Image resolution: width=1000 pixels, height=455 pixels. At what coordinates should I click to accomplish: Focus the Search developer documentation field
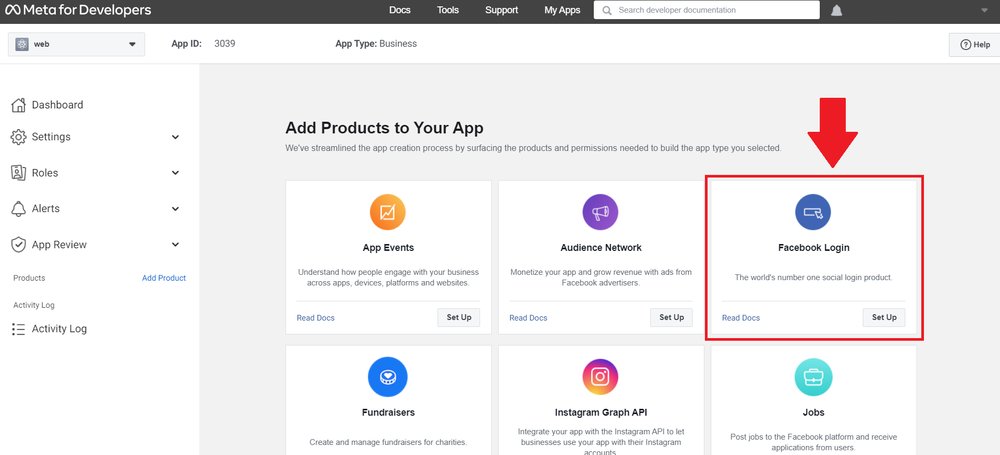tap(707, 10)
